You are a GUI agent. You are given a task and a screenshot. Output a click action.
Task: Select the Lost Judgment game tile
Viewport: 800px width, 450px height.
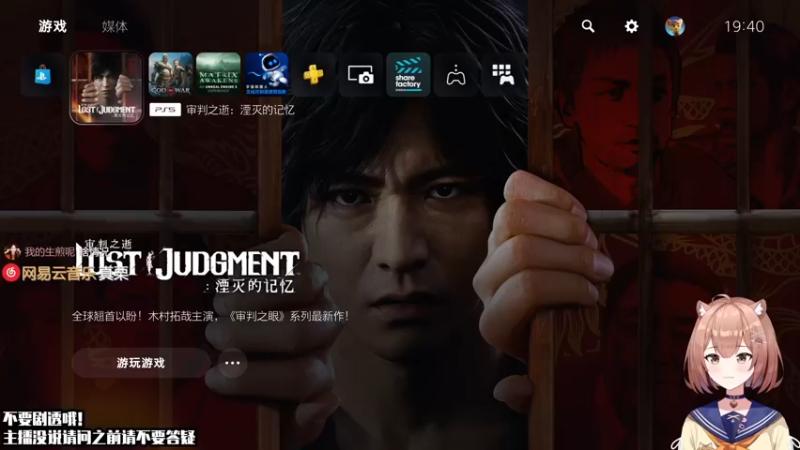(x=107, y=88)
